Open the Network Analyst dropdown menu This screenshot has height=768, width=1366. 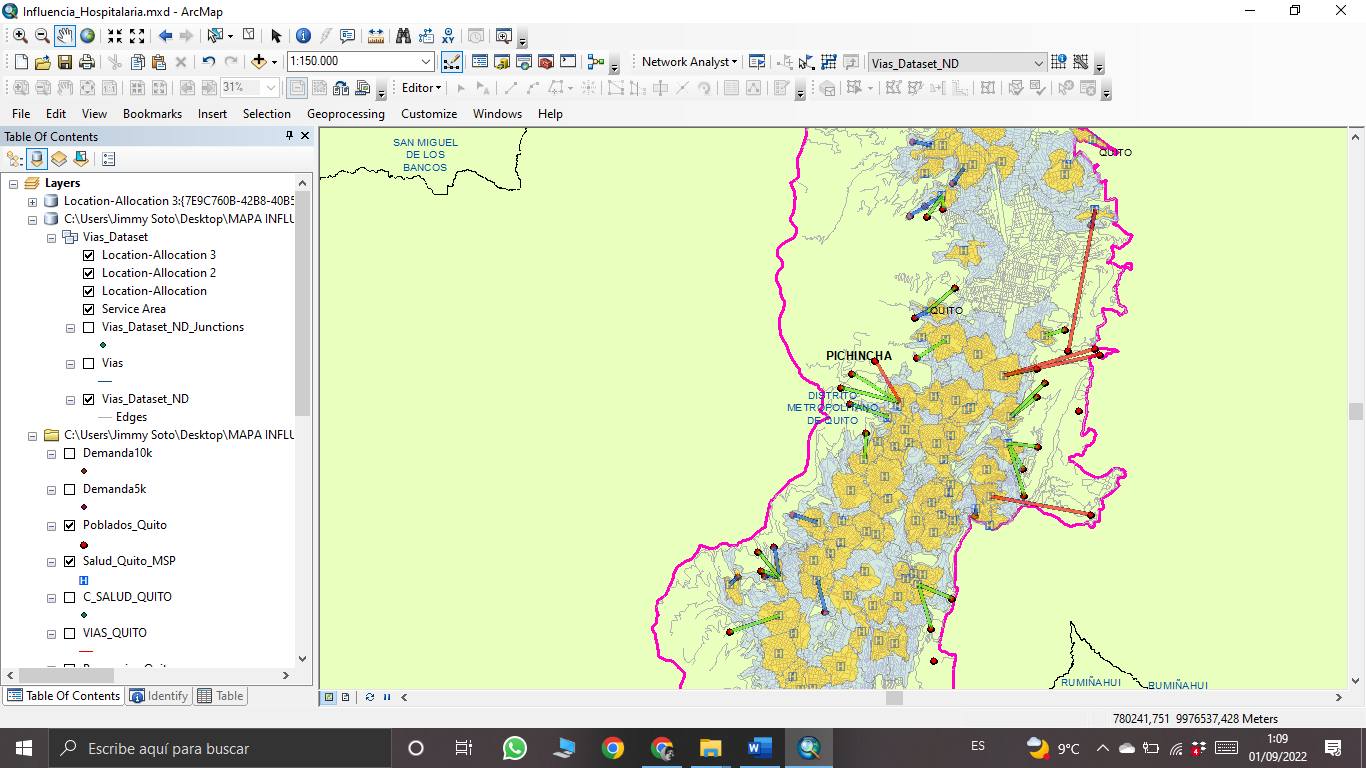(x=689, y=62)
